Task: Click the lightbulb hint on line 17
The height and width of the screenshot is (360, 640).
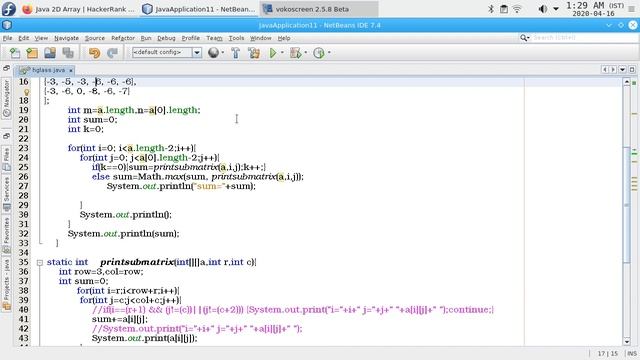Action: (x=27, y=92)
